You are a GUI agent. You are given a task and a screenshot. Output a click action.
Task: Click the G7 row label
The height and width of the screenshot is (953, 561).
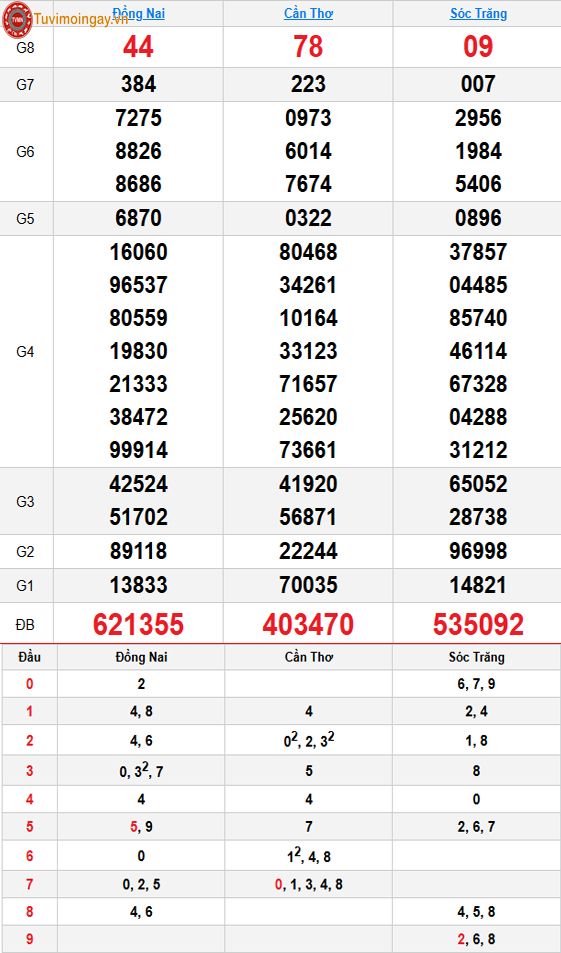point(25,84)
